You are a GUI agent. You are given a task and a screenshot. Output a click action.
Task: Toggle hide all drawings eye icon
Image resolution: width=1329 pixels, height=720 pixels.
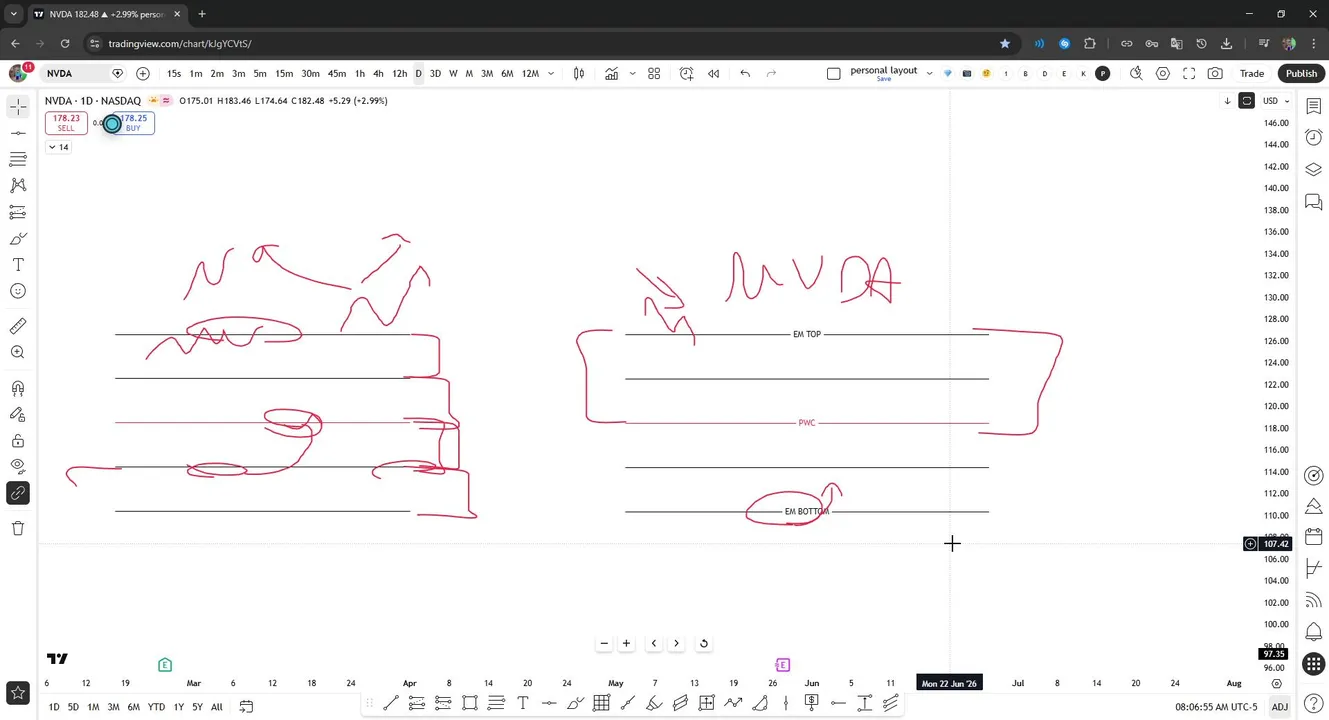click(x=18, y=466)
